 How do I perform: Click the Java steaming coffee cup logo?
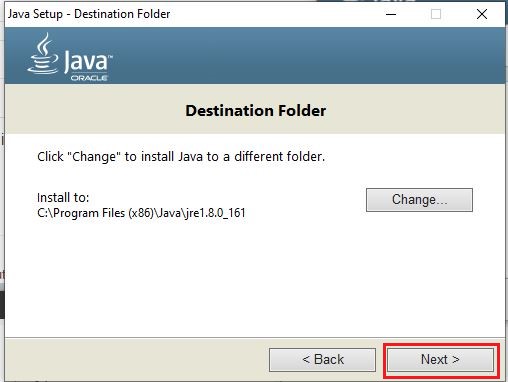(43, 53)
